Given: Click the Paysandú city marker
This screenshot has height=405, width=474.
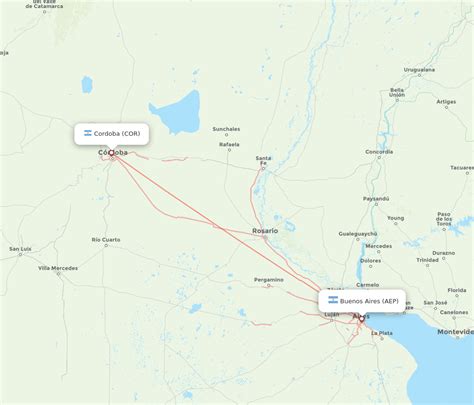Looking at the screenshot, I should pyautogui.click(x=376, y=204).
